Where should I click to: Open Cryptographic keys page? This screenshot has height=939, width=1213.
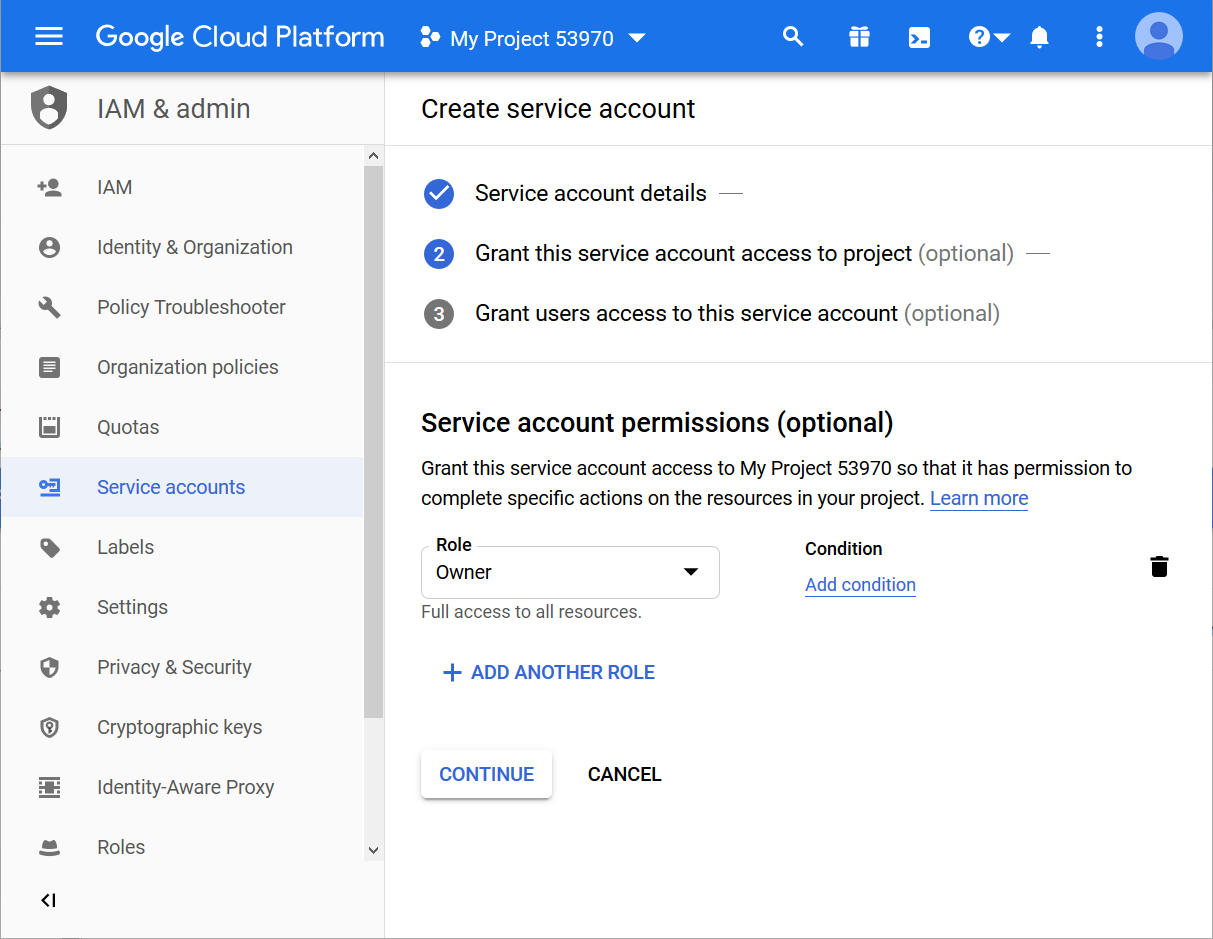[x=182, y=727]
